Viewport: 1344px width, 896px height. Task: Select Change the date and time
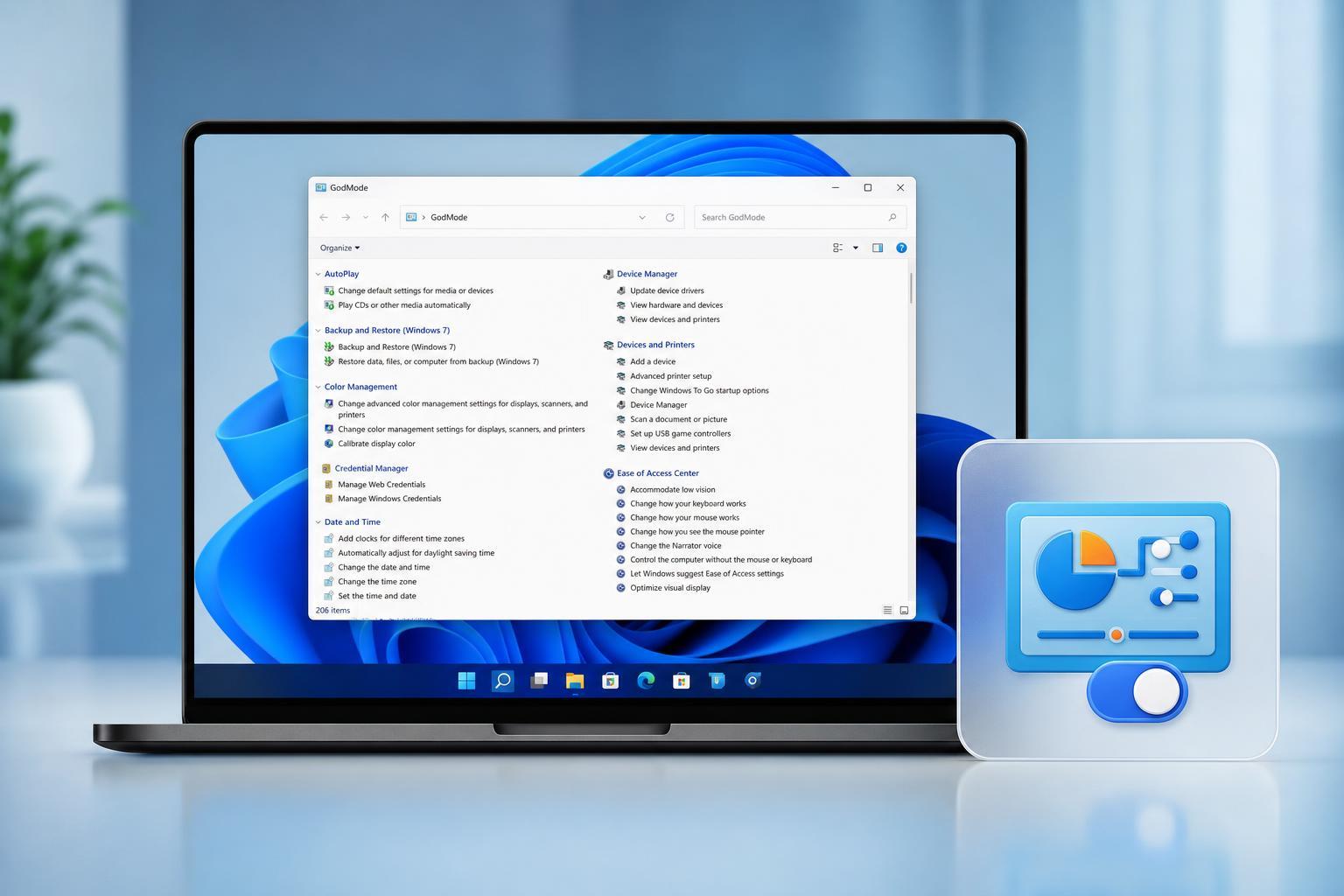[x=384, y=567]
